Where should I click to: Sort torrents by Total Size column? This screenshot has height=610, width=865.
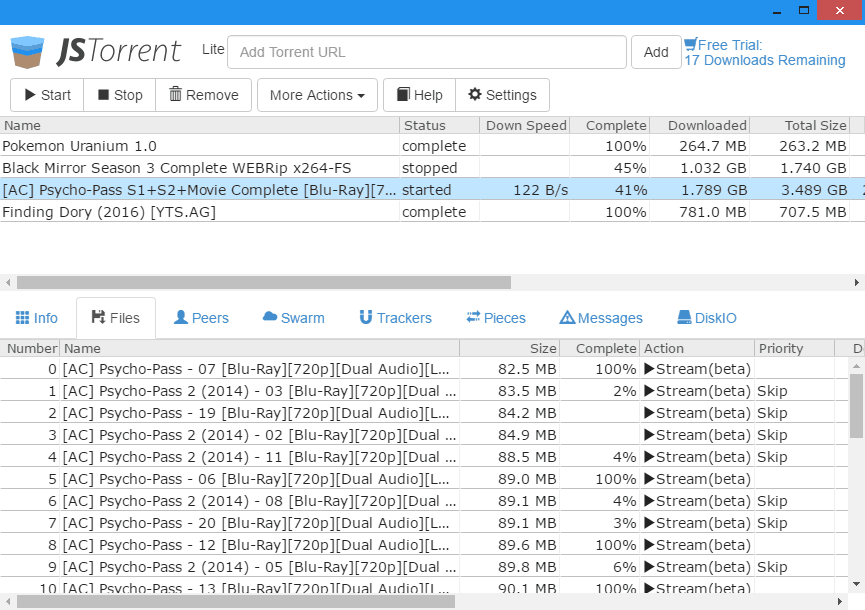[x=799, y=125]
